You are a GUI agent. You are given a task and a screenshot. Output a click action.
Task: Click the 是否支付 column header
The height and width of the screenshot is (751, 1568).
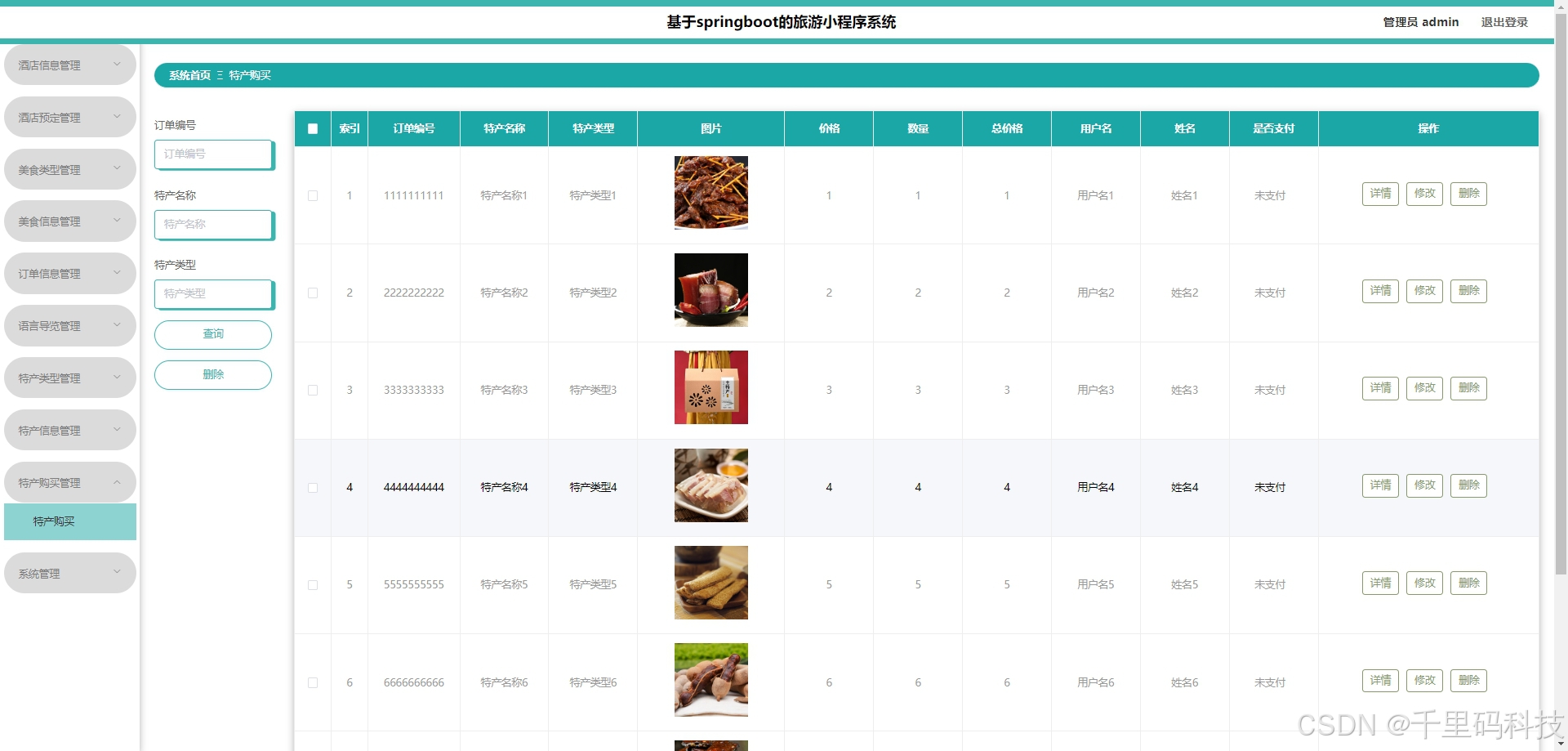click(x=1273, y=128)
